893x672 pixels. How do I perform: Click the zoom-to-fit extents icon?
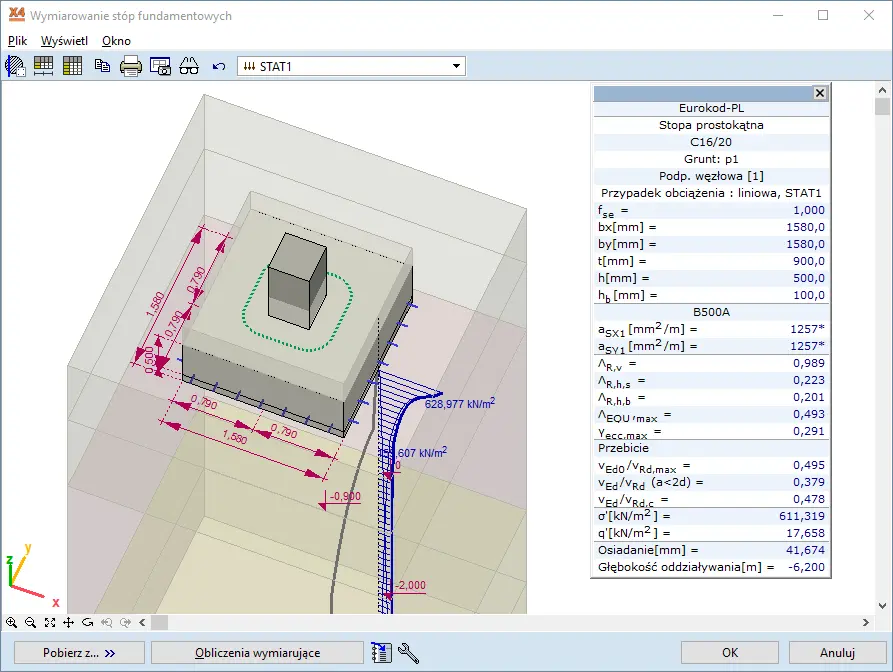click(49, 622)
